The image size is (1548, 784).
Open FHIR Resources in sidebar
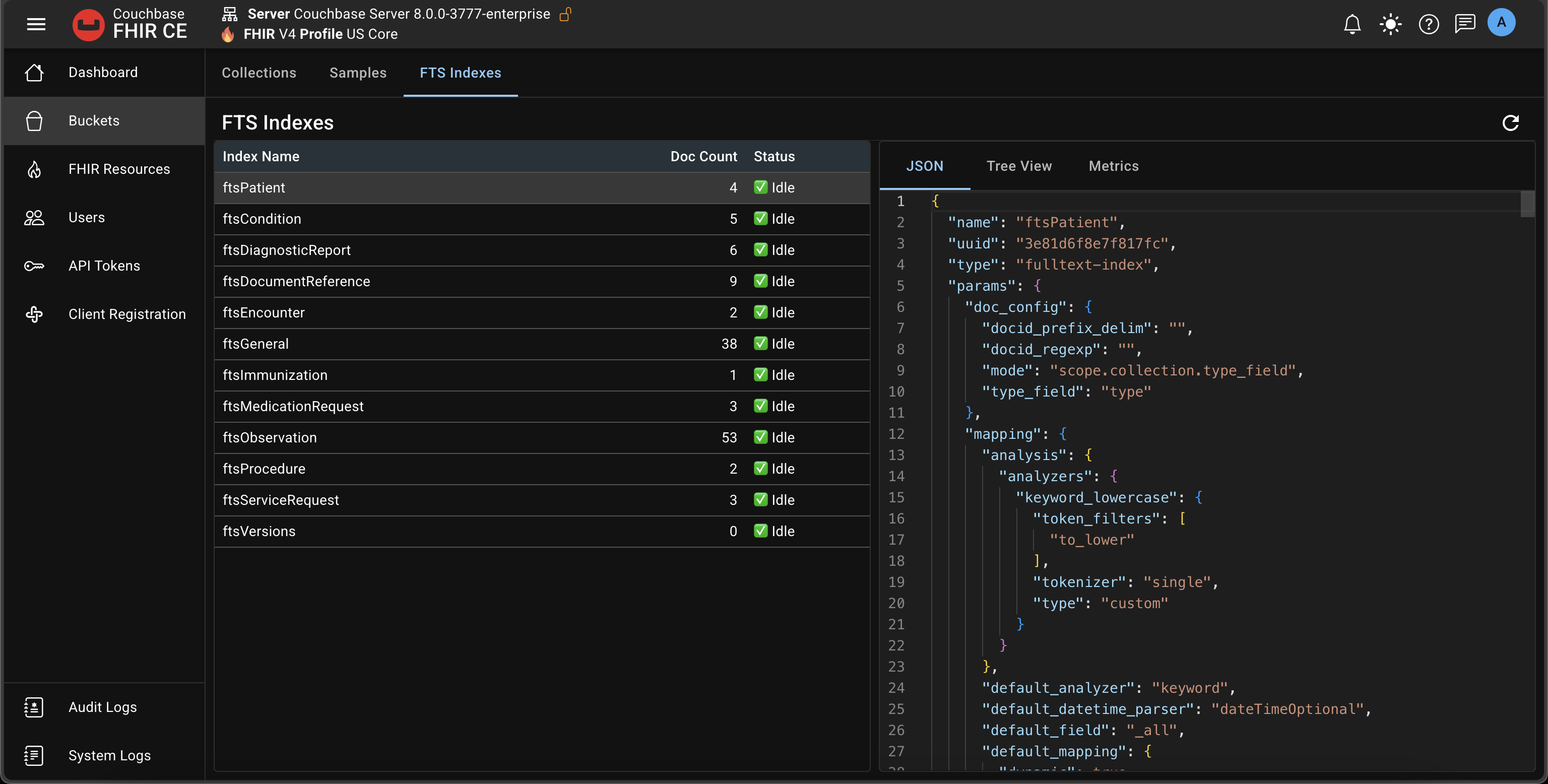pyautogui.click(x=118, y=169)
